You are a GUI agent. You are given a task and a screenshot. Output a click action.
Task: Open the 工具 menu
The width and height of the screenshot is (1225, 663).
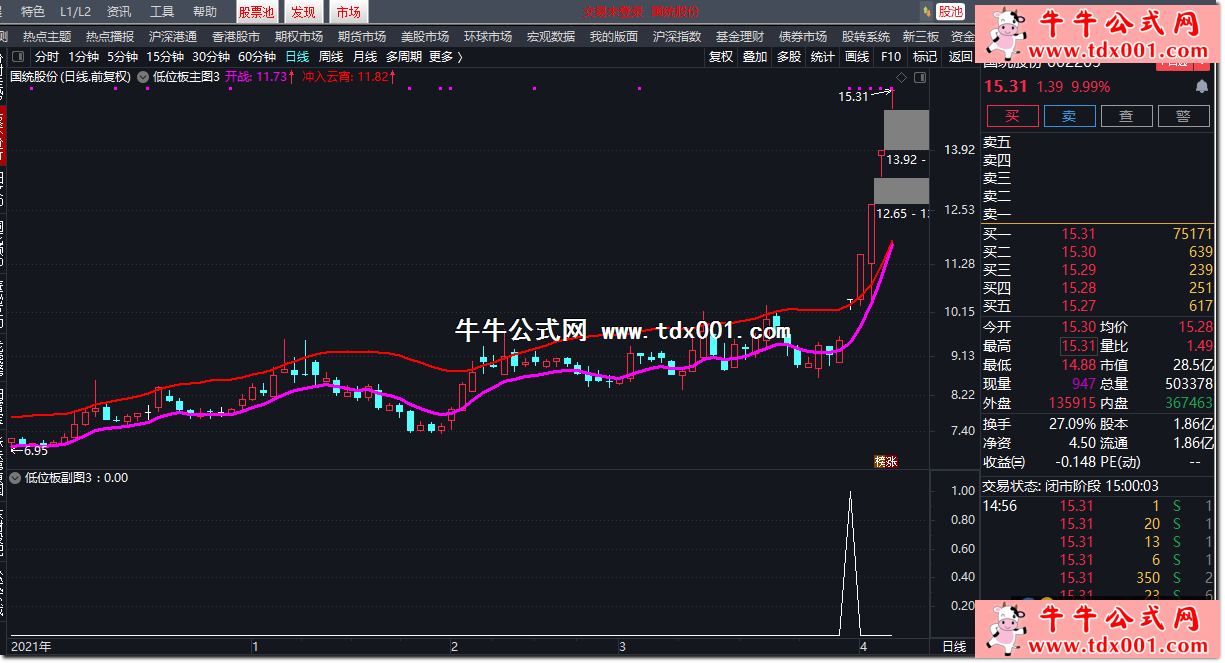(162, 12)
